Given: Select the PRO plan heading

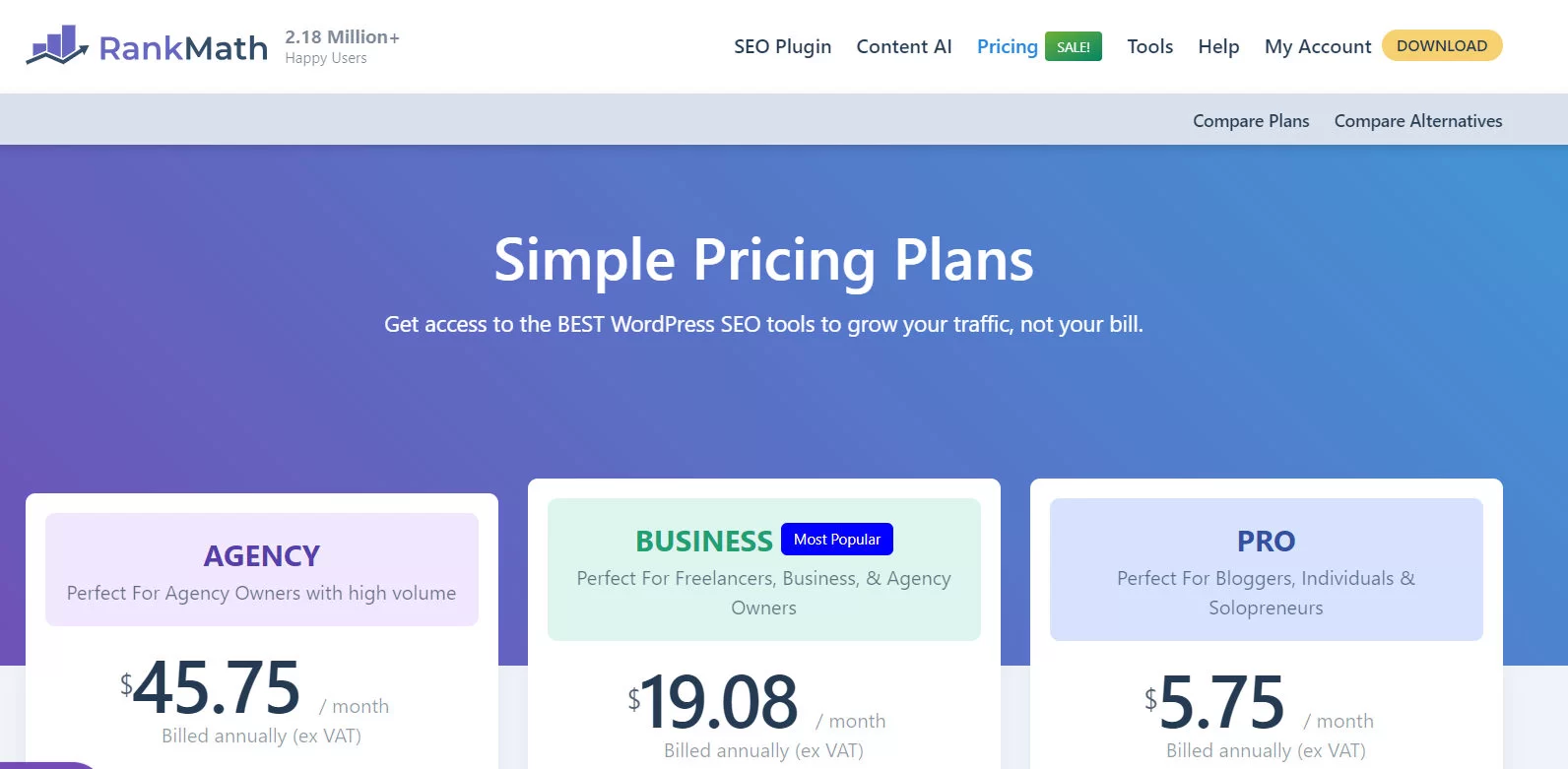Looking at the screenshot, I should (1266, 542).
